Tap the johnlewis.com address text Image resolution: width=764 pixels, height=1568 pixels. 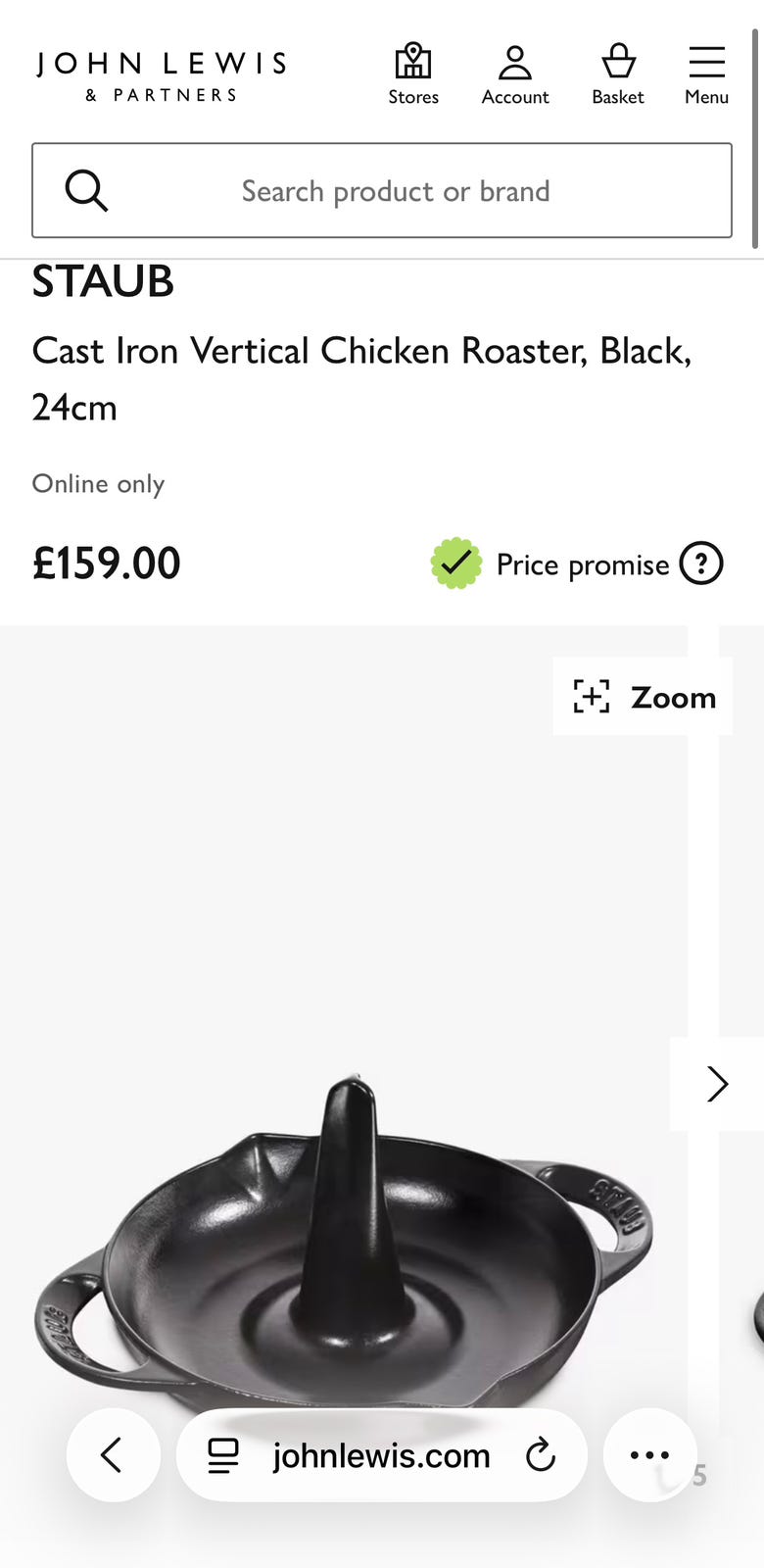[381, 1455]
